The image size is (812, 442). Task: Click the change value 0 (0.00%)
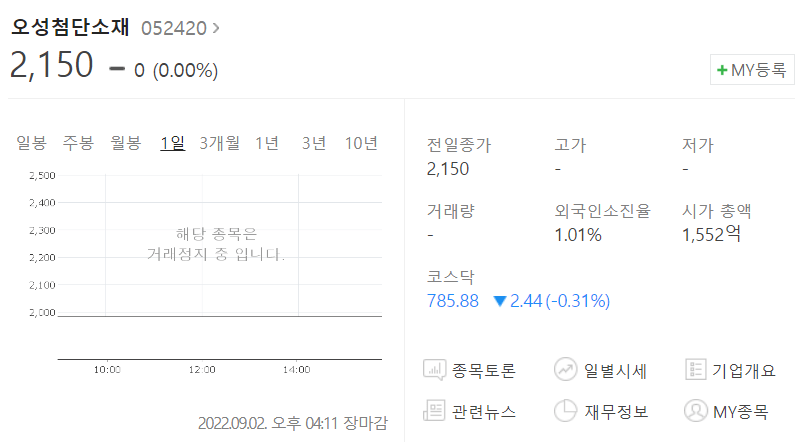pos(176,70)
